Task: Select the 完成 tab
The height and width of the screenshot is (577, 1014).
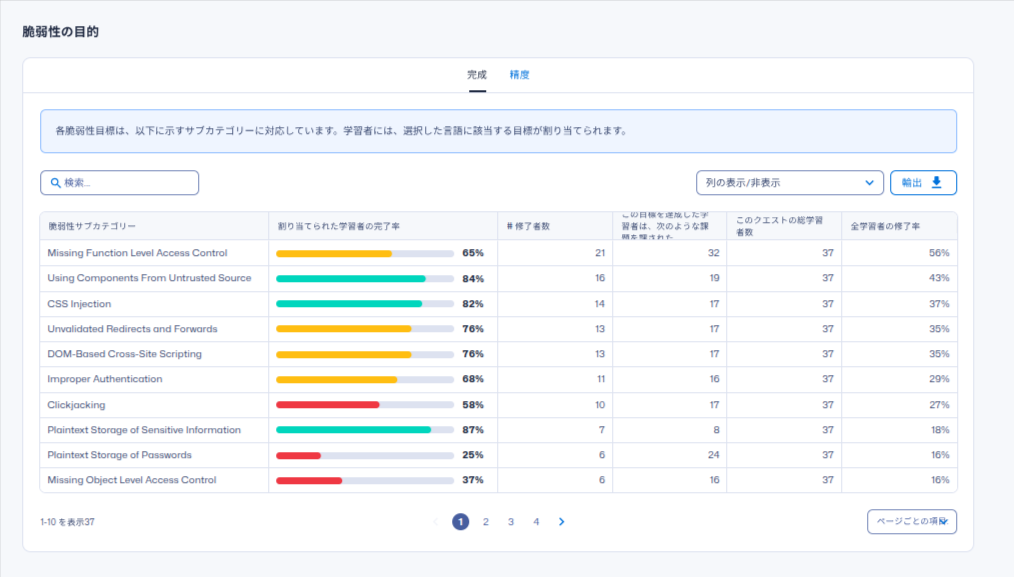Action: pos(477,75)
